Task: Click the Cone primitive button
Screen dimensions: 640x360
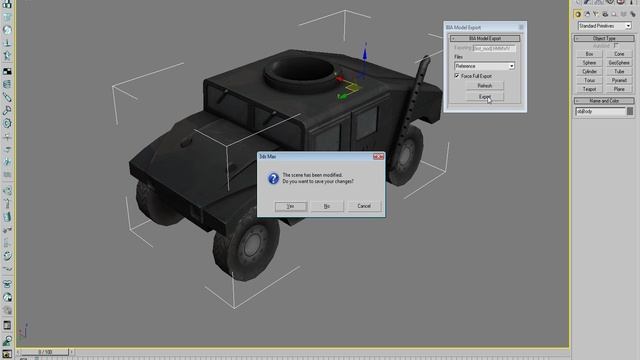Action: click(x=619, y=54)
